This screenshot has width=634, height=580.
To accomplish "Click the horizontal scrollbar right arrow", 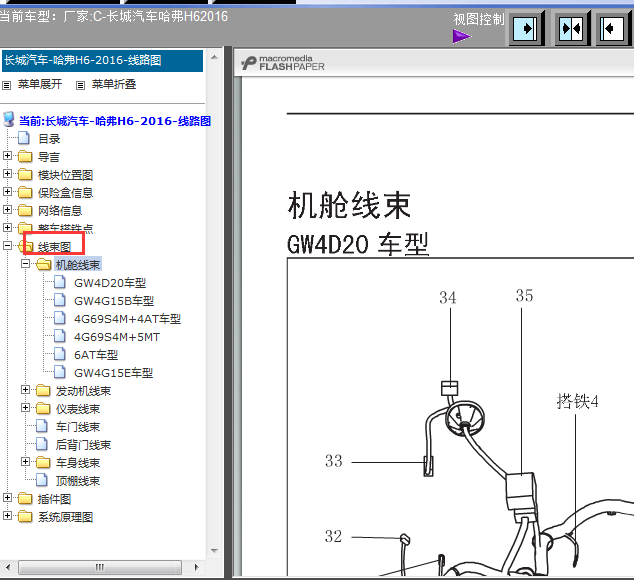I will (196, 567).
